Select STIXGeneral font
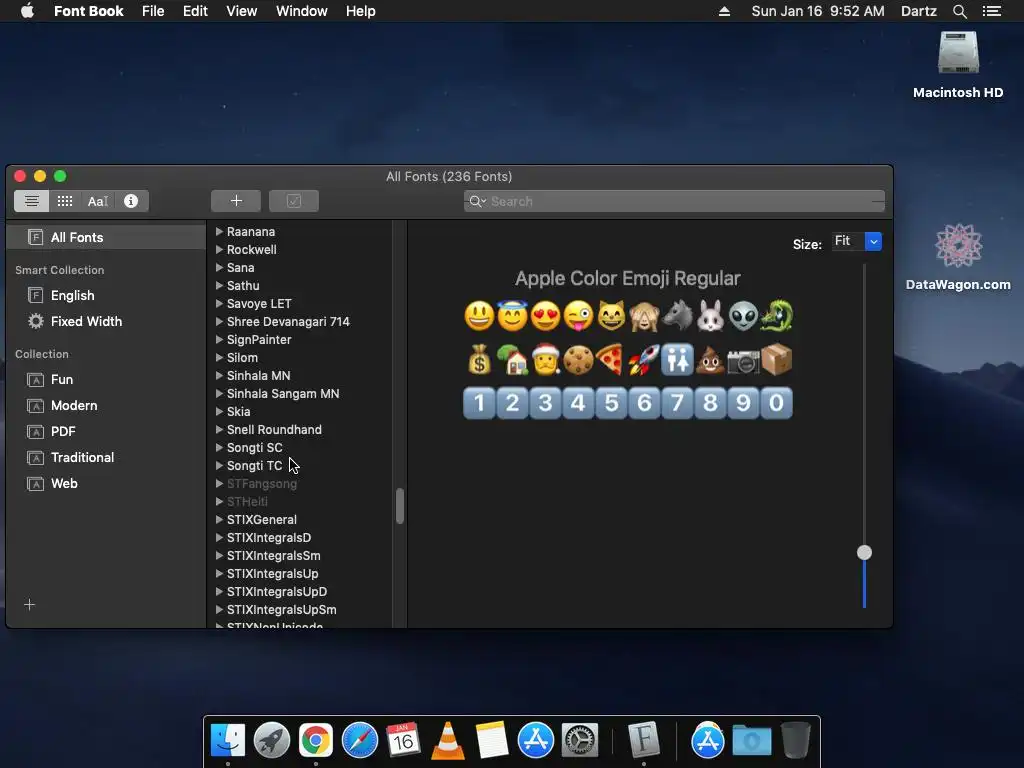 pos(262,520)
